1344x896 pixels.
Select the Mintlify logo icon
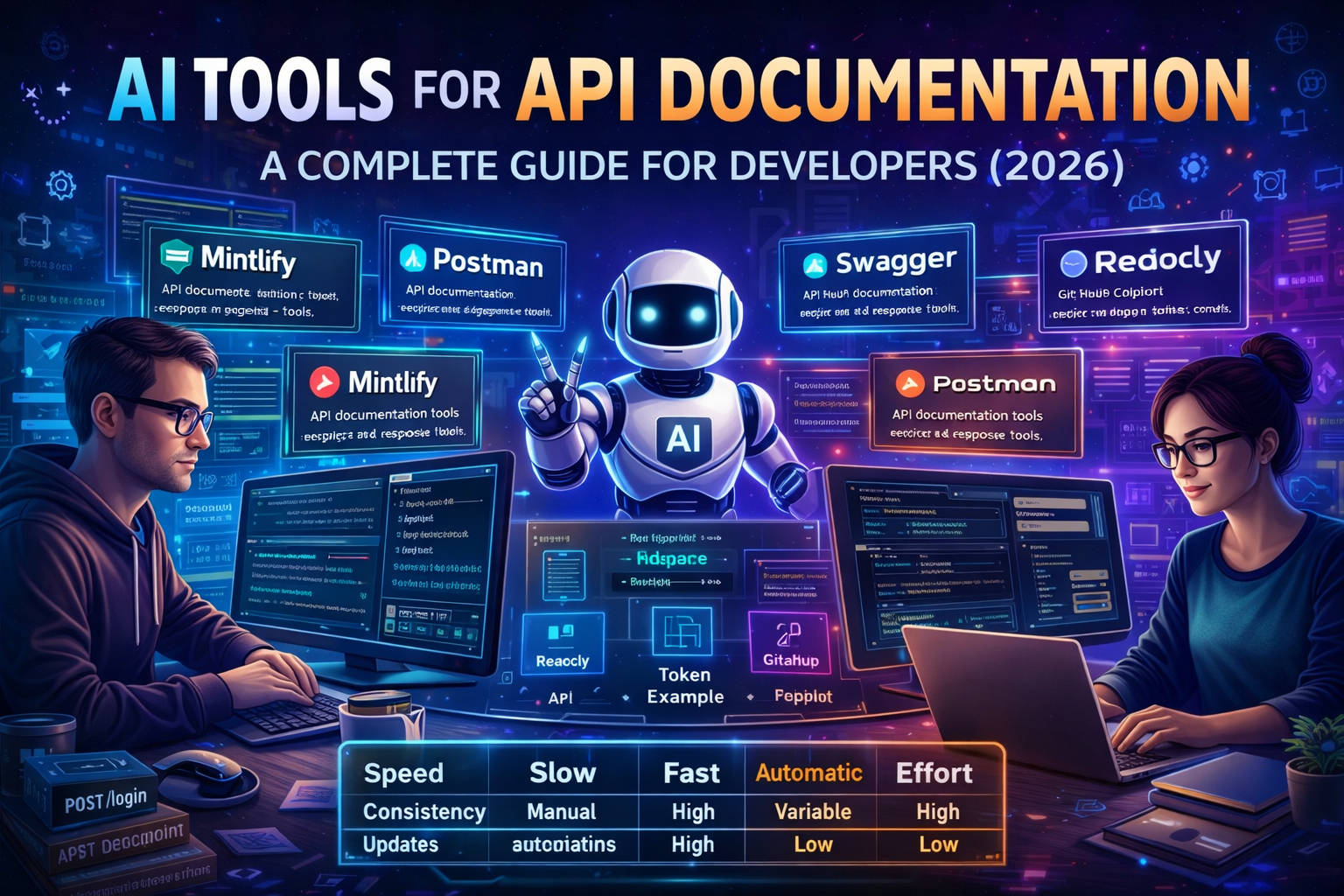click(x=175, y=258)
